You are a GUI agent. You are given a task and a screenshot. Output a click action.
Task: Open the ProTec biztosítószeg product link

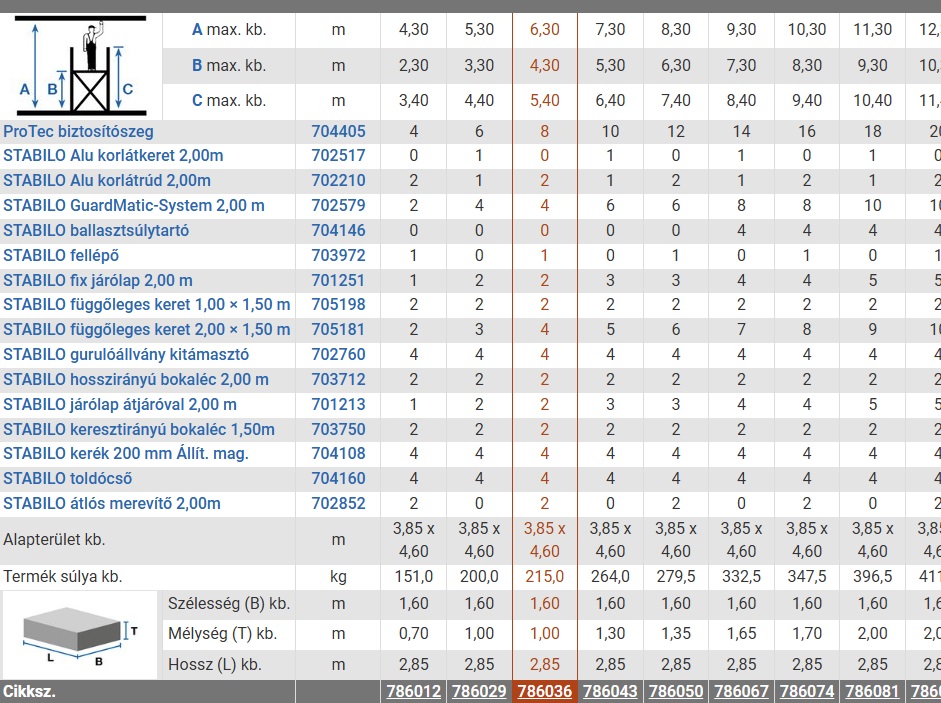point(79,131)
